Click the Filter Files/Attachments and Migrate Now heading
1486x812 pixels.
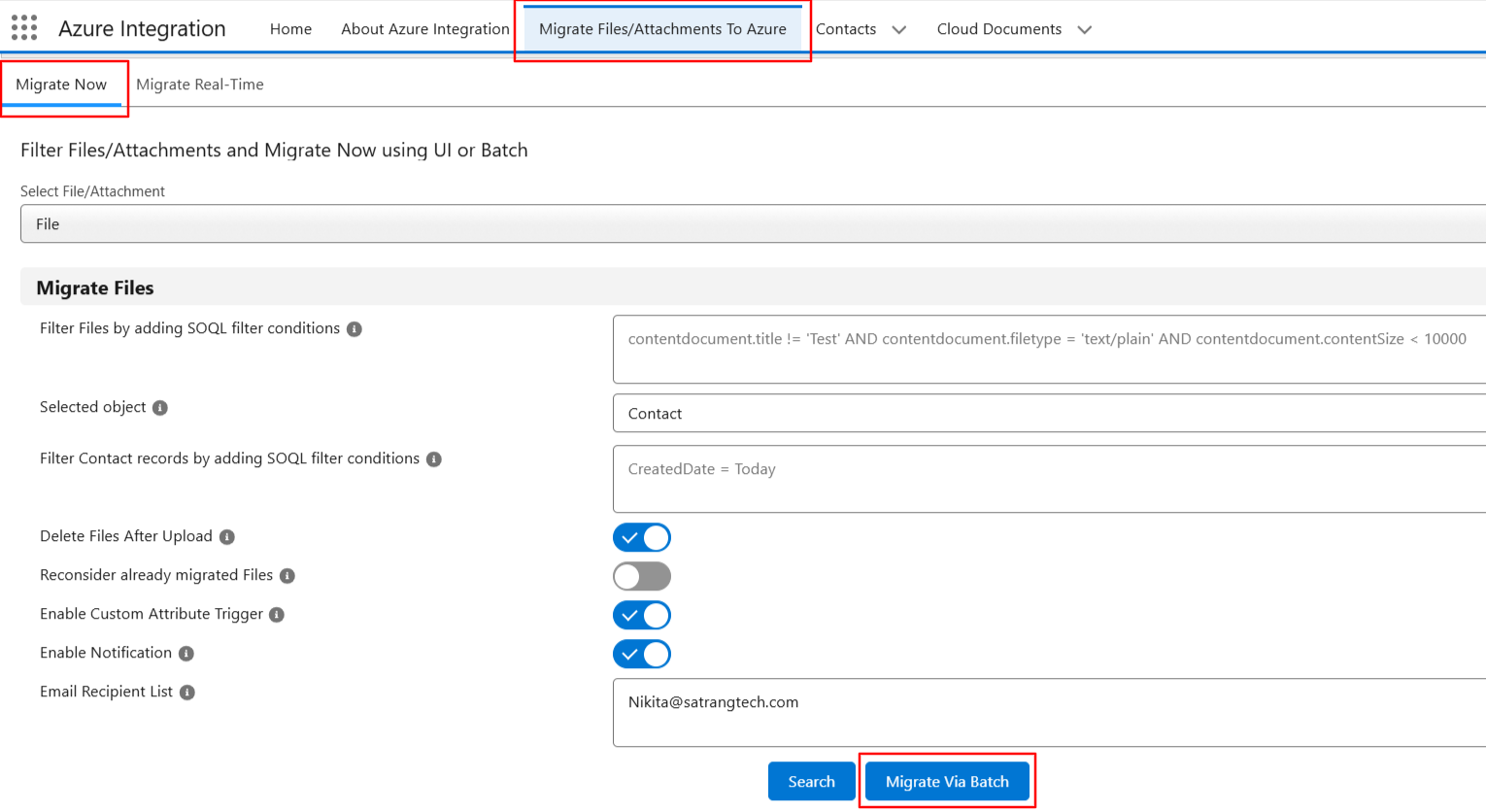(274, 151)
